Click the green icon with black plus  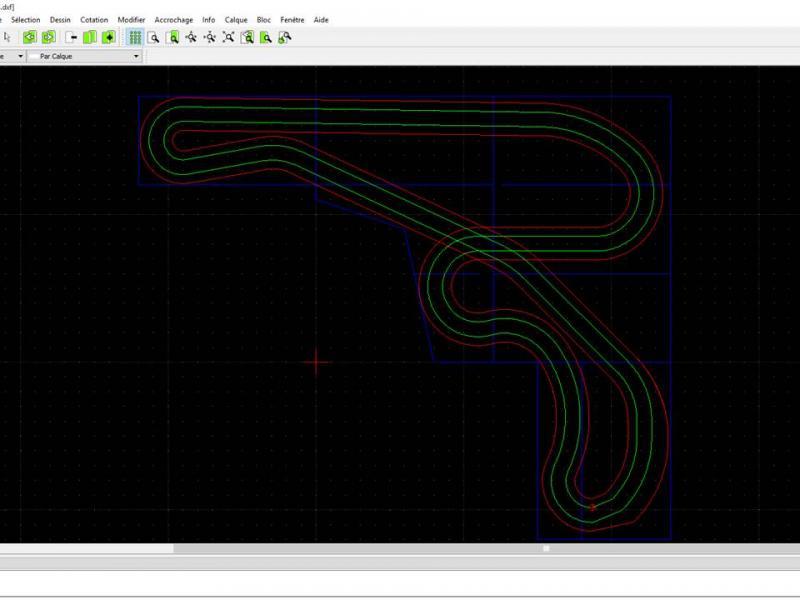click(109, 37)
